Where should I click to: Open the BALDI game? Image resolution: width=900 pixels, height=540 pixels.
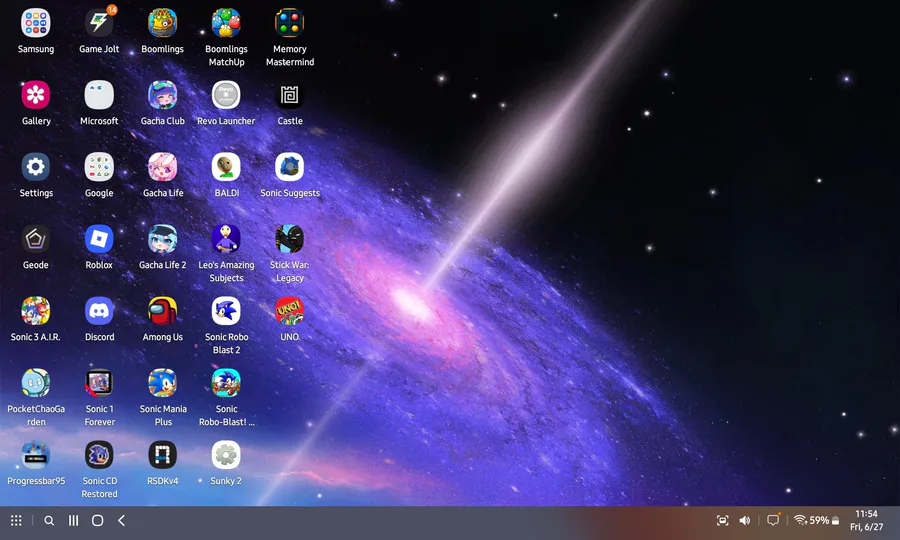[x=226, y=167]
